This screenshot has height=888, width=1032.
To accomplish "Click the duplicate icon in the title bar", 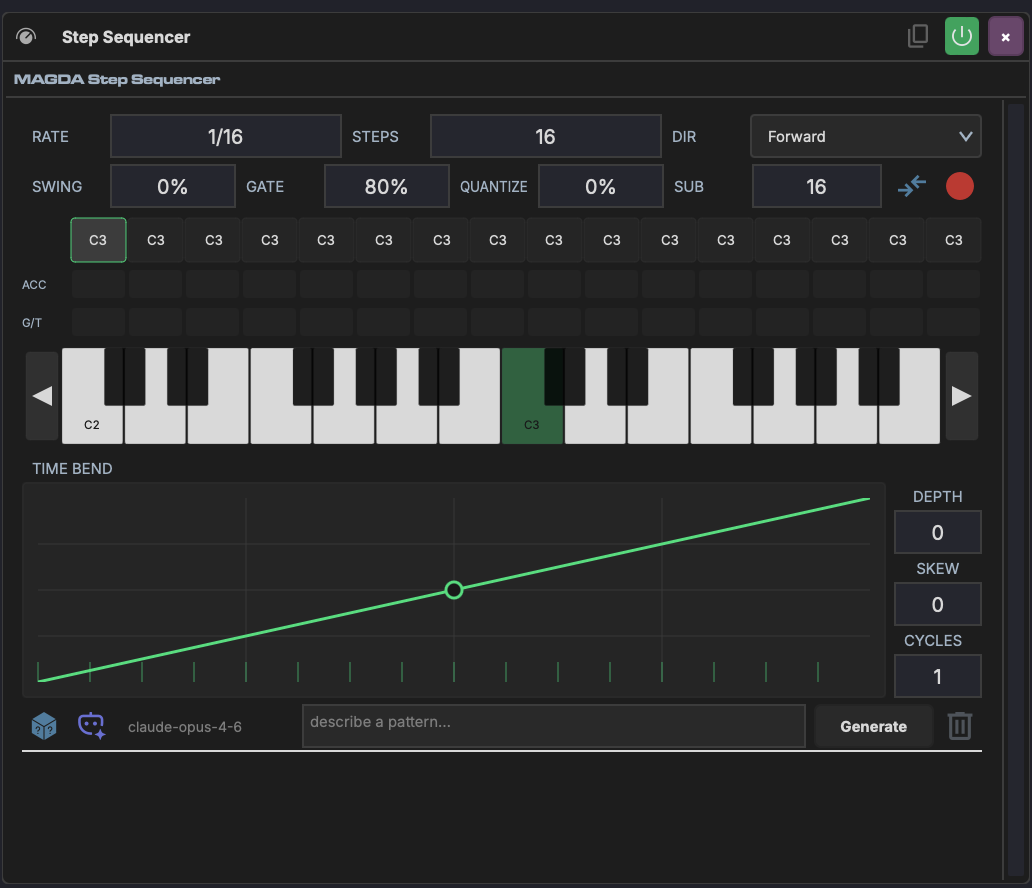I will coord(917,35).
